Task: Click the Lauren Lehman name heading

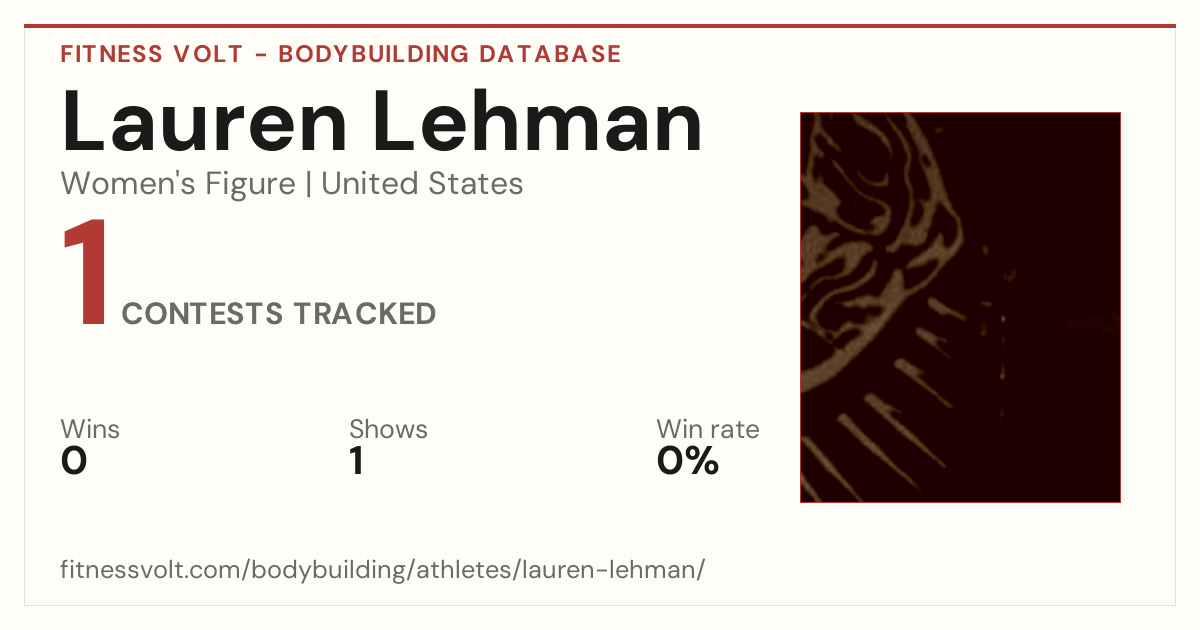Action: pyautogui.click(x=382, y=122)
